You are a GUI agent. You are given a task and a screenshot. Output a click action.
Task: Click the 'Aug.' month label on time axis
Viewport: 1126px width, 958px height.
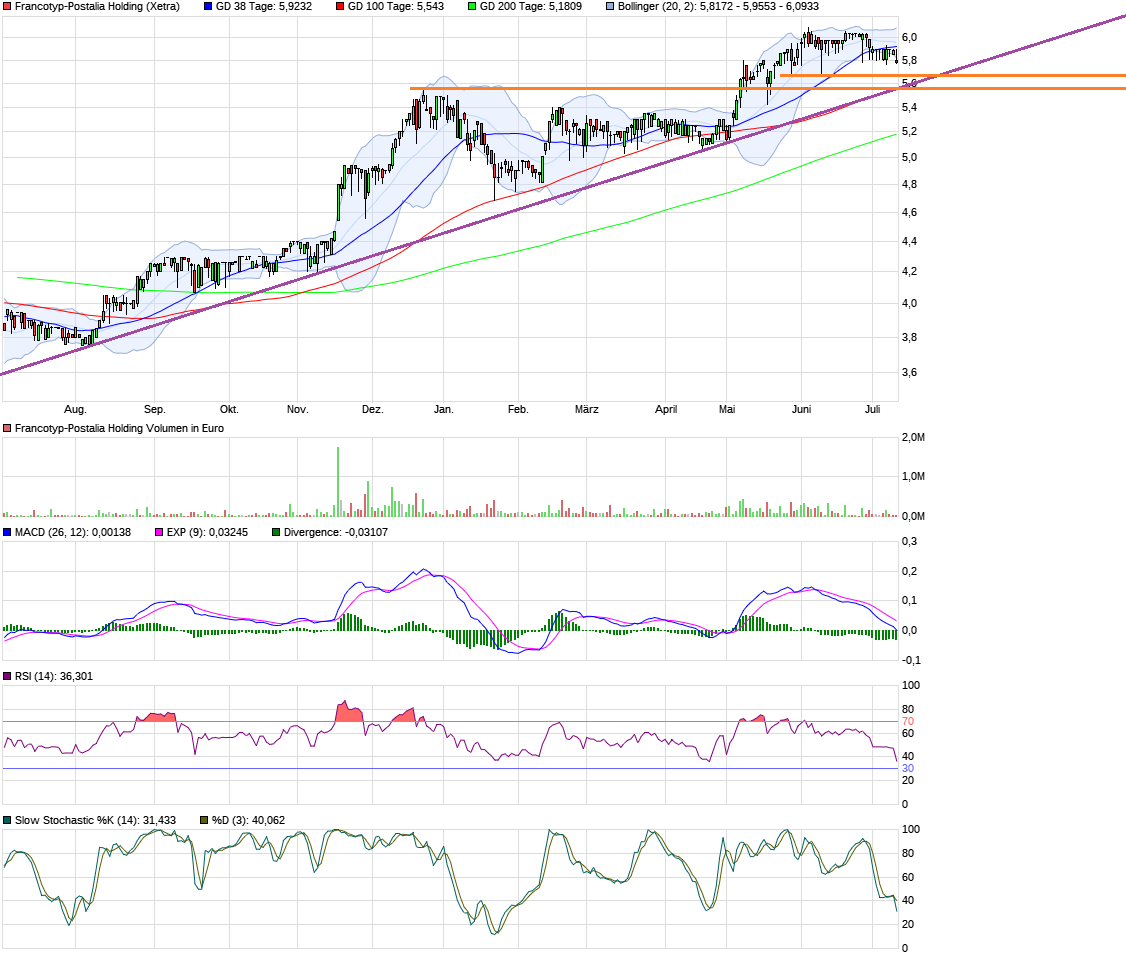point(75,409)
